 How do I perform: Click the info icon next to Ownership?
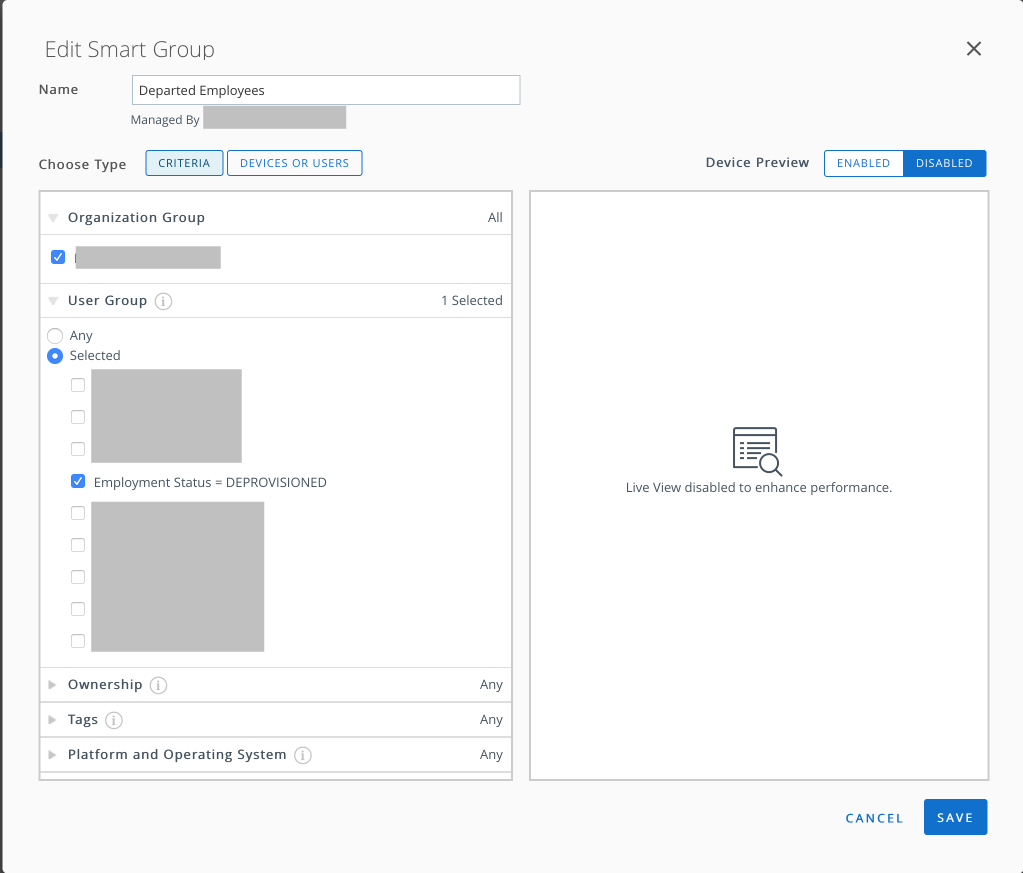158,685
